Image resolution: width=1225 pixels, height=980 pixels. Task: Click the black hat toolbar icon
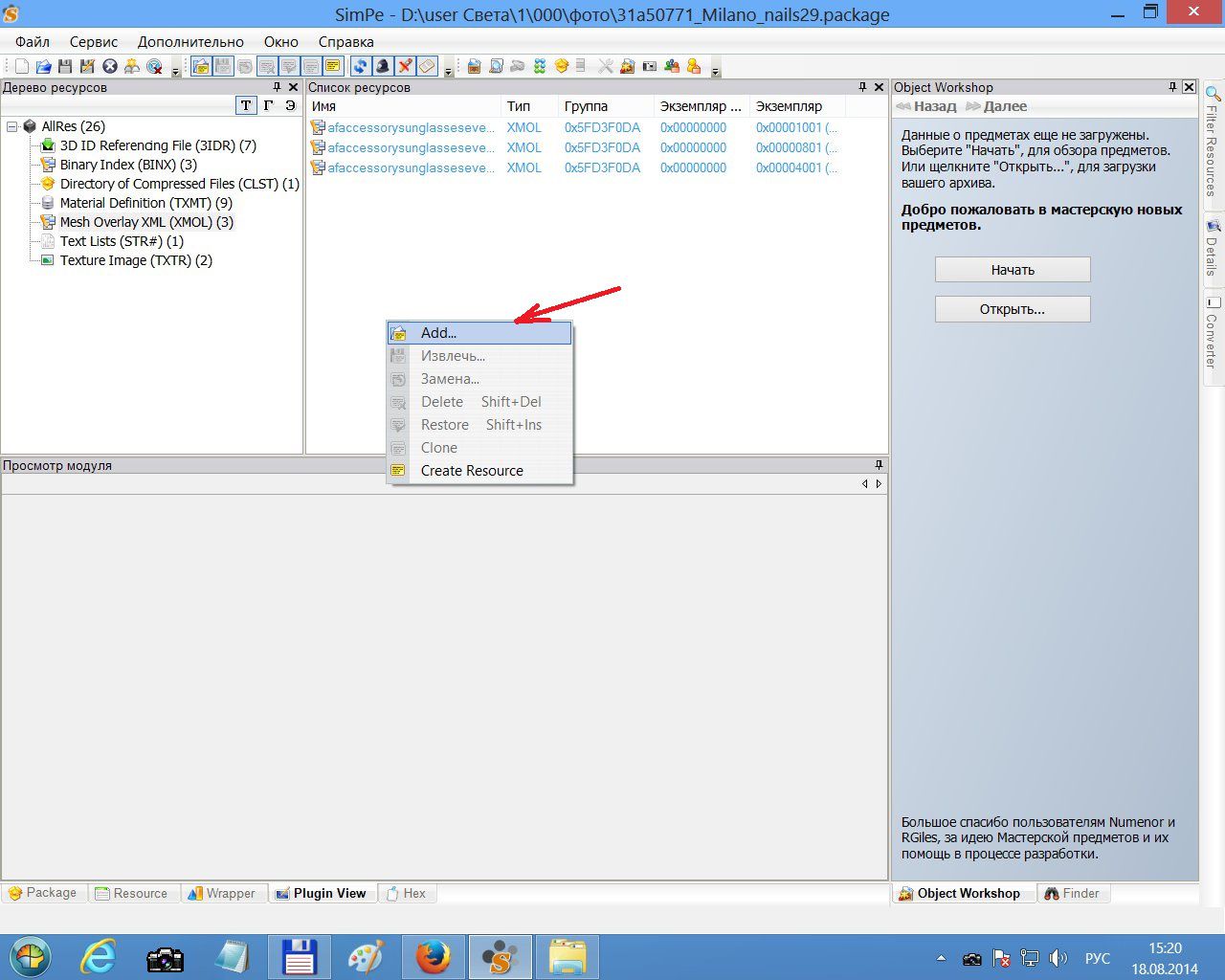point(382,66)
